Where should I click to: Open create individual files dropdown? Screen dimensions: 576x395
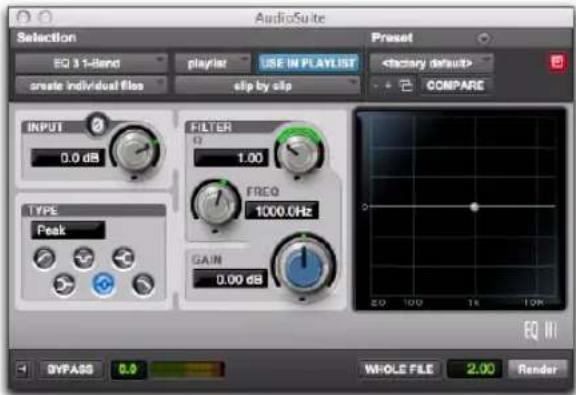click(x=91, y=86)
